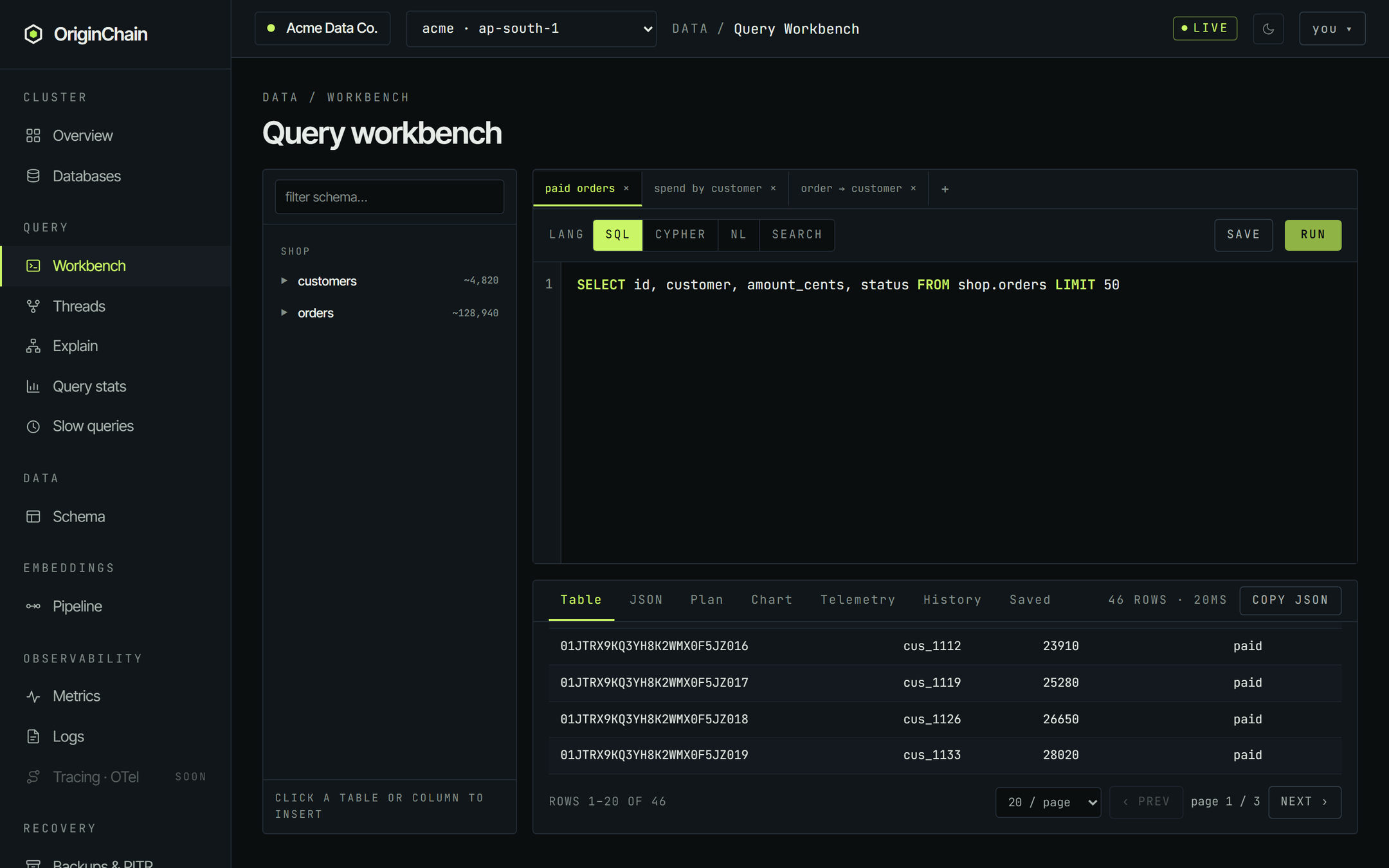Viewport: 1389px width, 868px height.
Task: Open the History results tab
Action: (952, 600)
